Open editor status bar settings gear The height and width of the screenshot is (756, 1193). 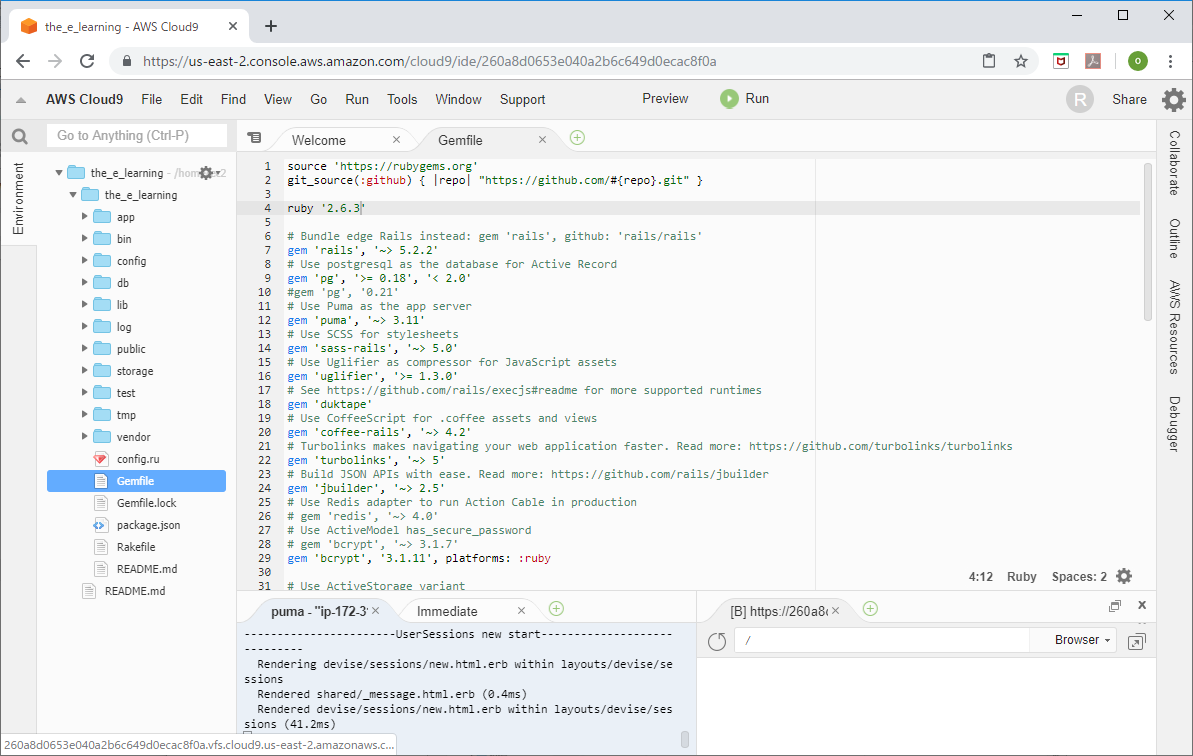tap(1124, 577)
